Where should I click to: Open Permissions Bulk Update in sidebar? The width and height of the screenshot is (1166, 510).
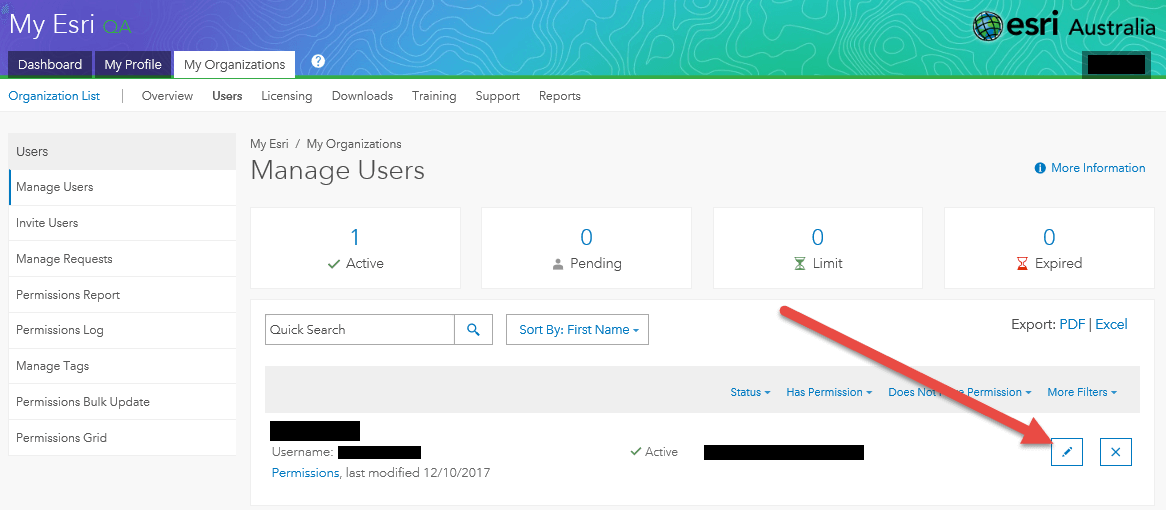point(123,401)
